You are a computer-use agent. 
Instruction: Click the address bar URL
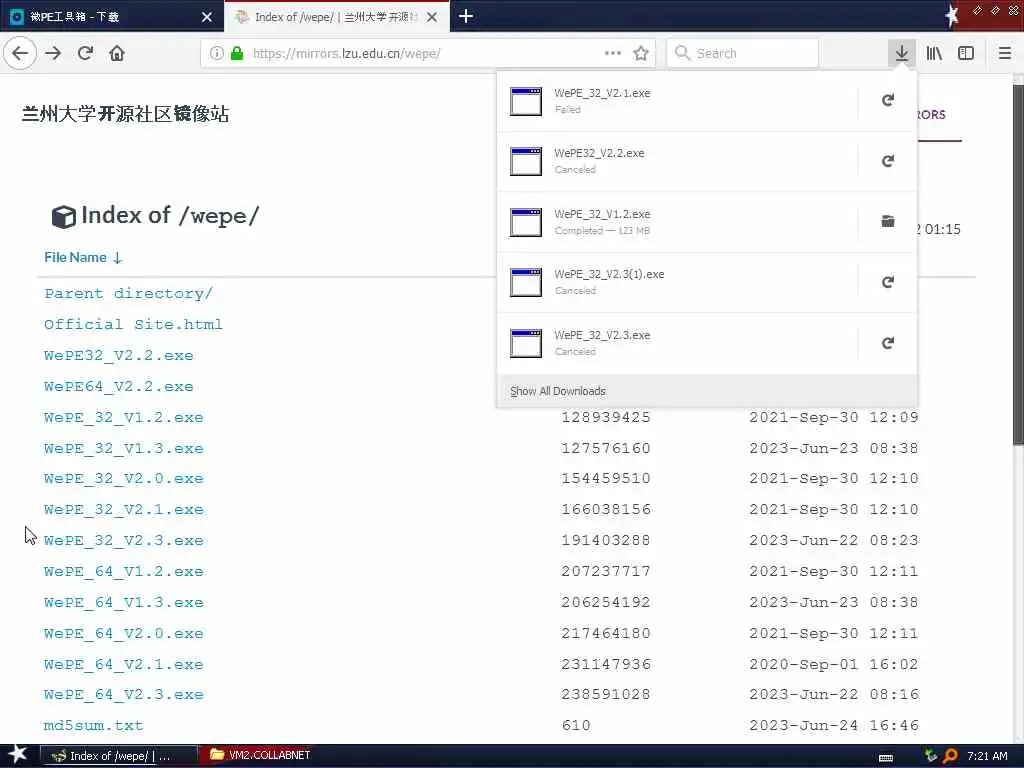347,54
